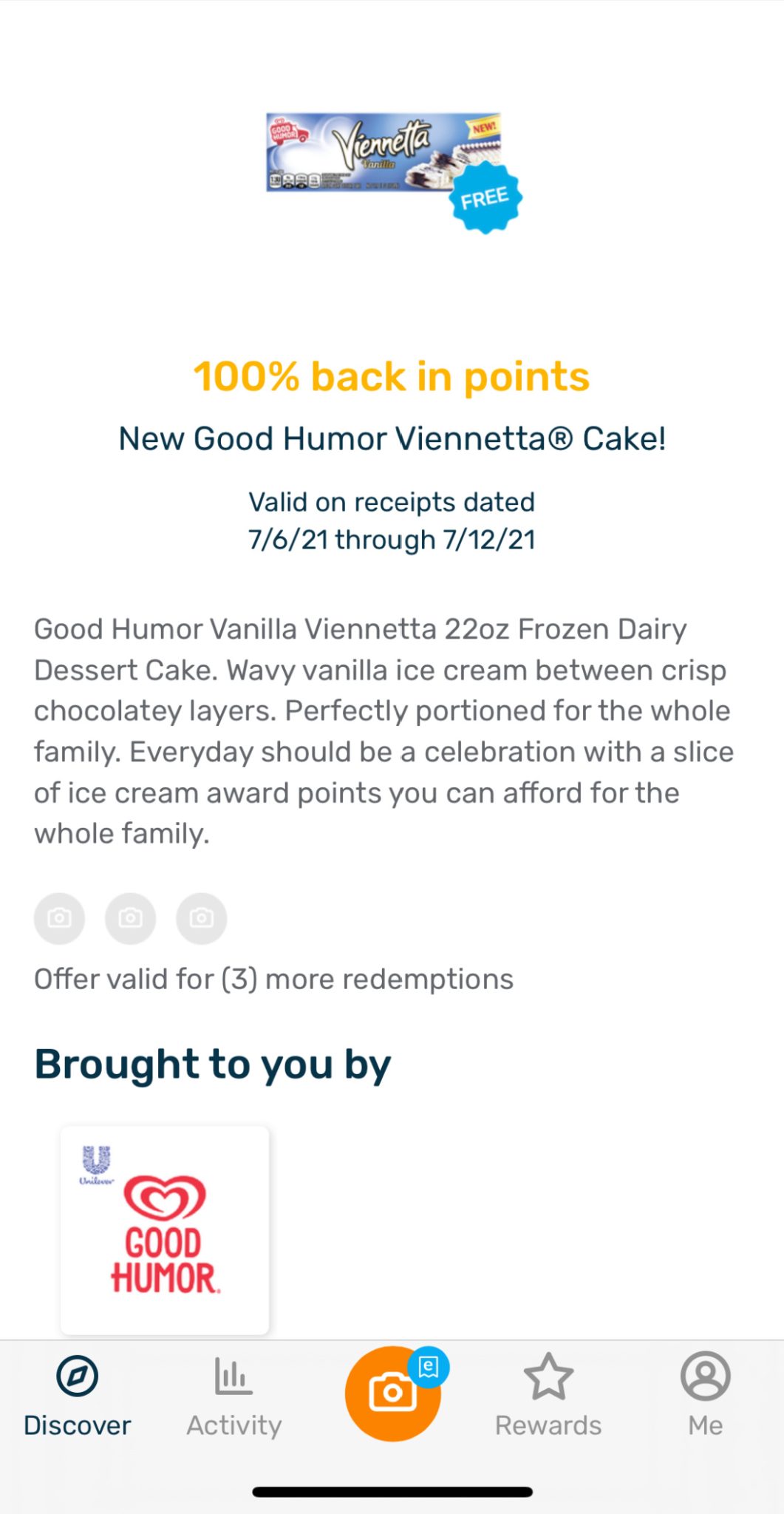Tap the Rewards star icon
This screenshot has width=784, height=1514.
(548, 1376)
